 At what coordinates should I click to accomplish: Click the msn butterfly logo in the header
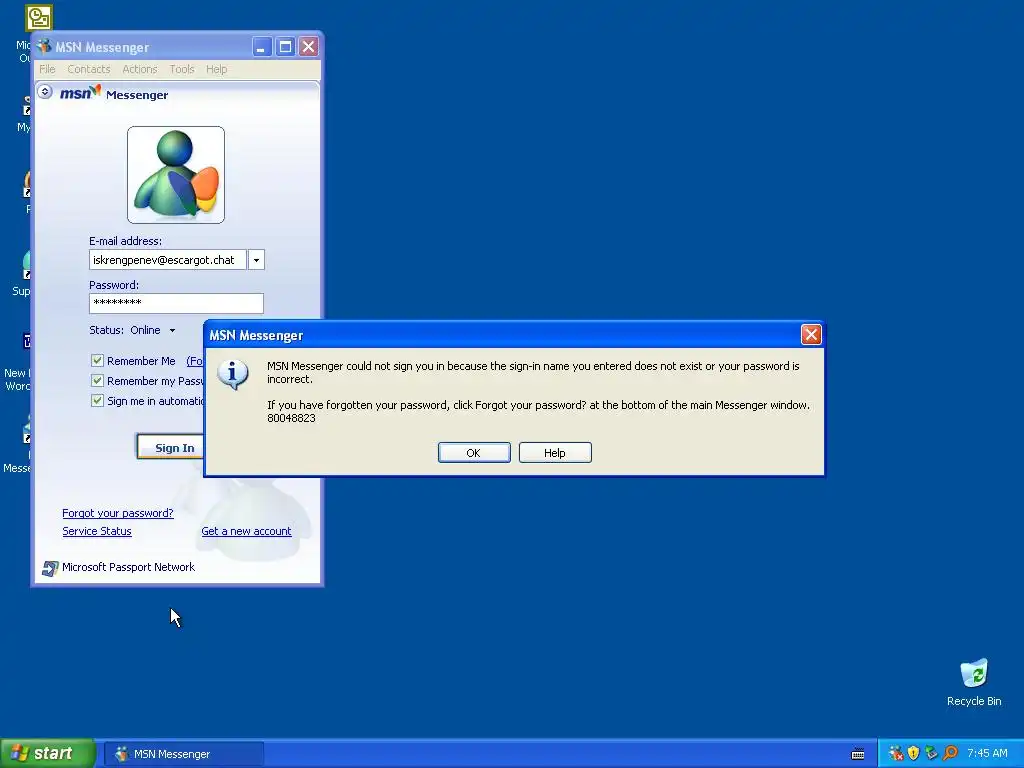tap(81, 93)
